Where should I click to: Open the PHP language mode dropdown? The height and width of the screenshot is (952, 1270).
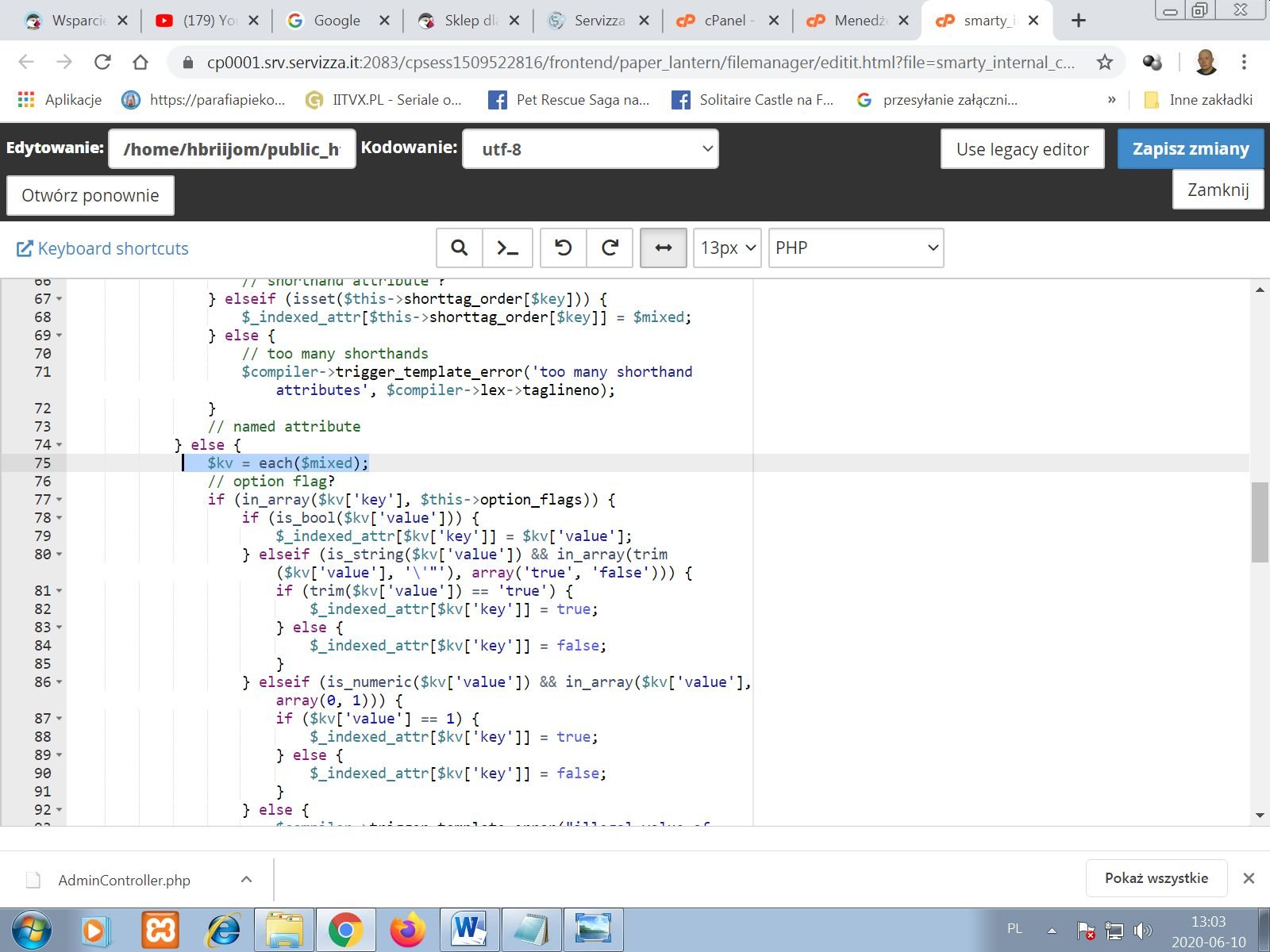tap(856, 248)
